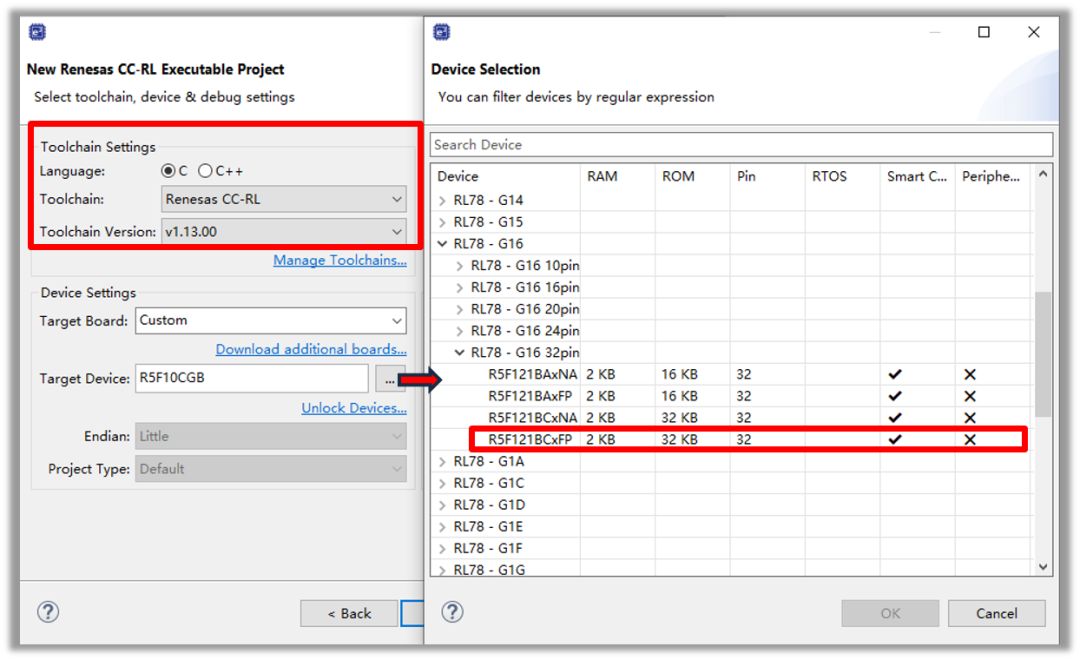Select the C language radio button
Image resolution: width=1080 pixels, height=660 pixels.
point(168,171)
